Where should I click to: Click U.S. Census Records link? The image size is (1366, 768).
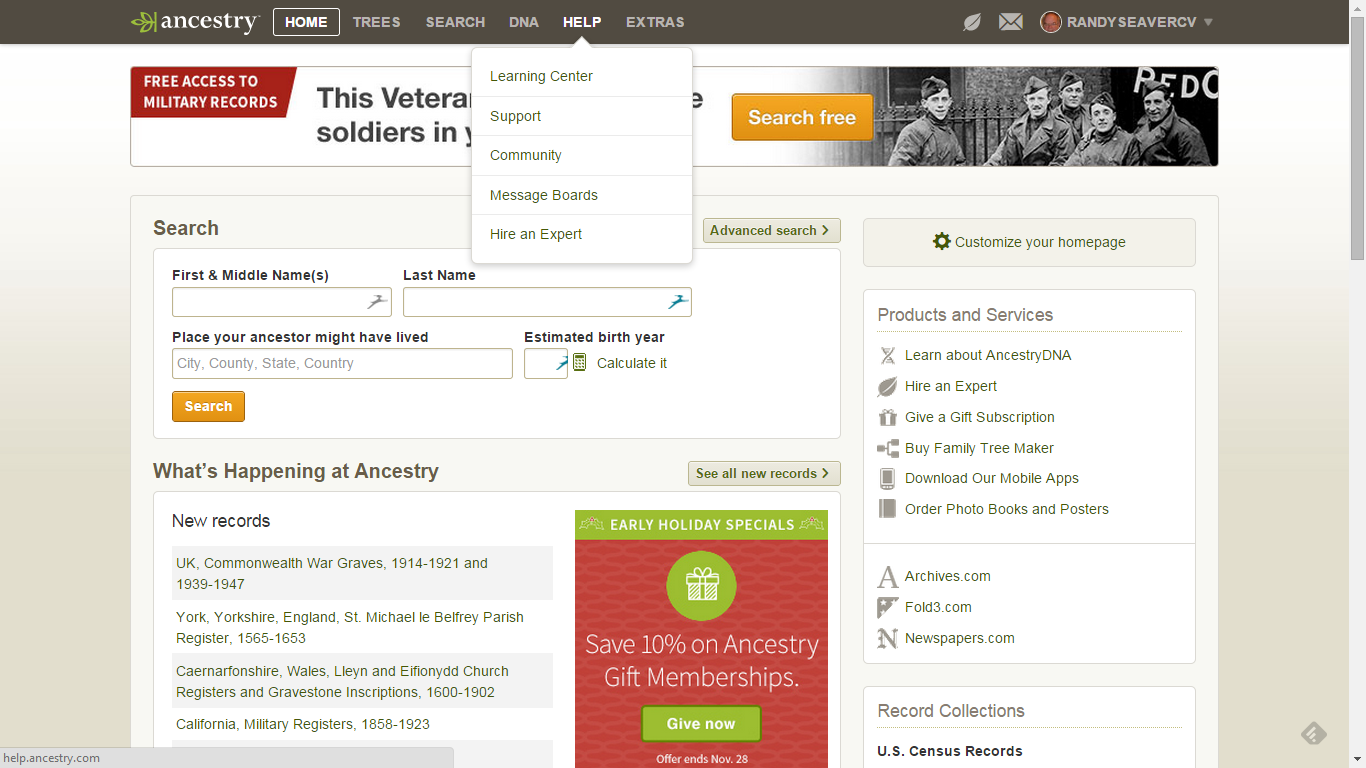click(x=950, y=751)
